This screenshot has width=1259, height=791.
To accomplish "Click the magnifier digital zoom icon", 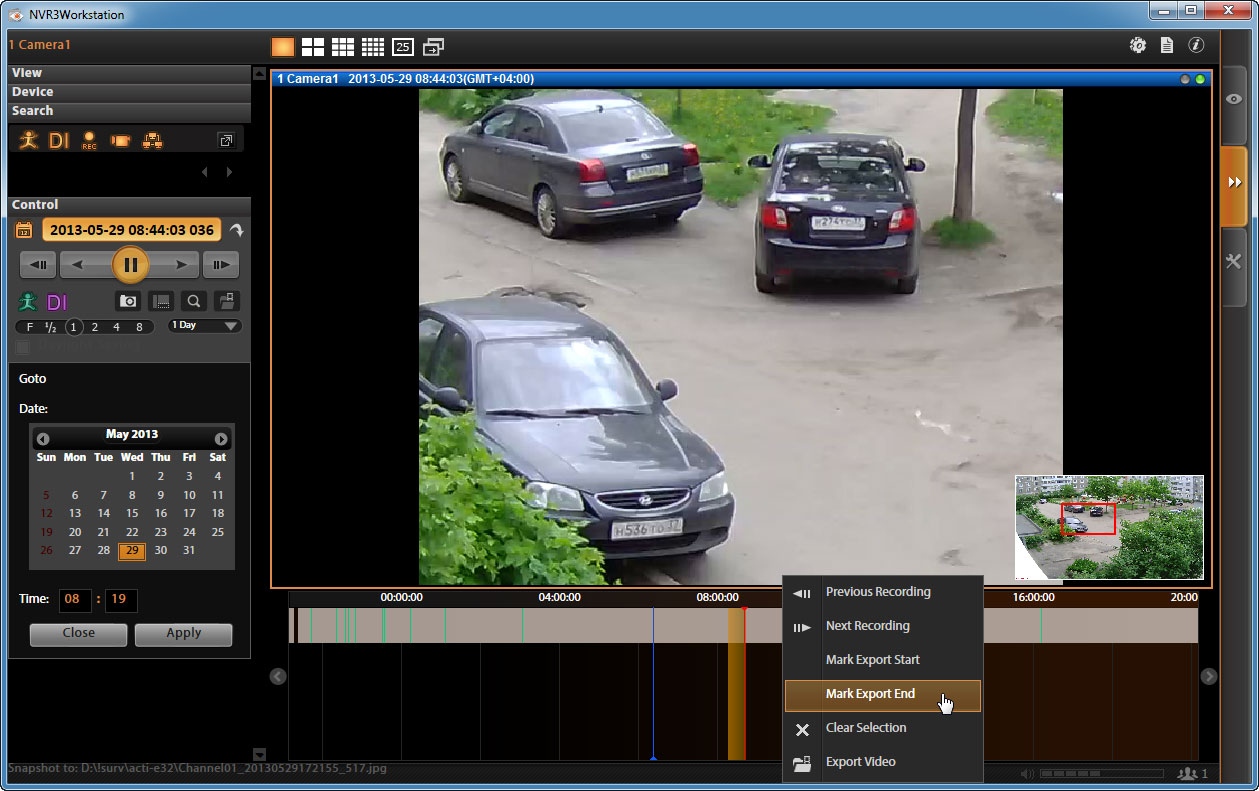I will click(194, 300).
